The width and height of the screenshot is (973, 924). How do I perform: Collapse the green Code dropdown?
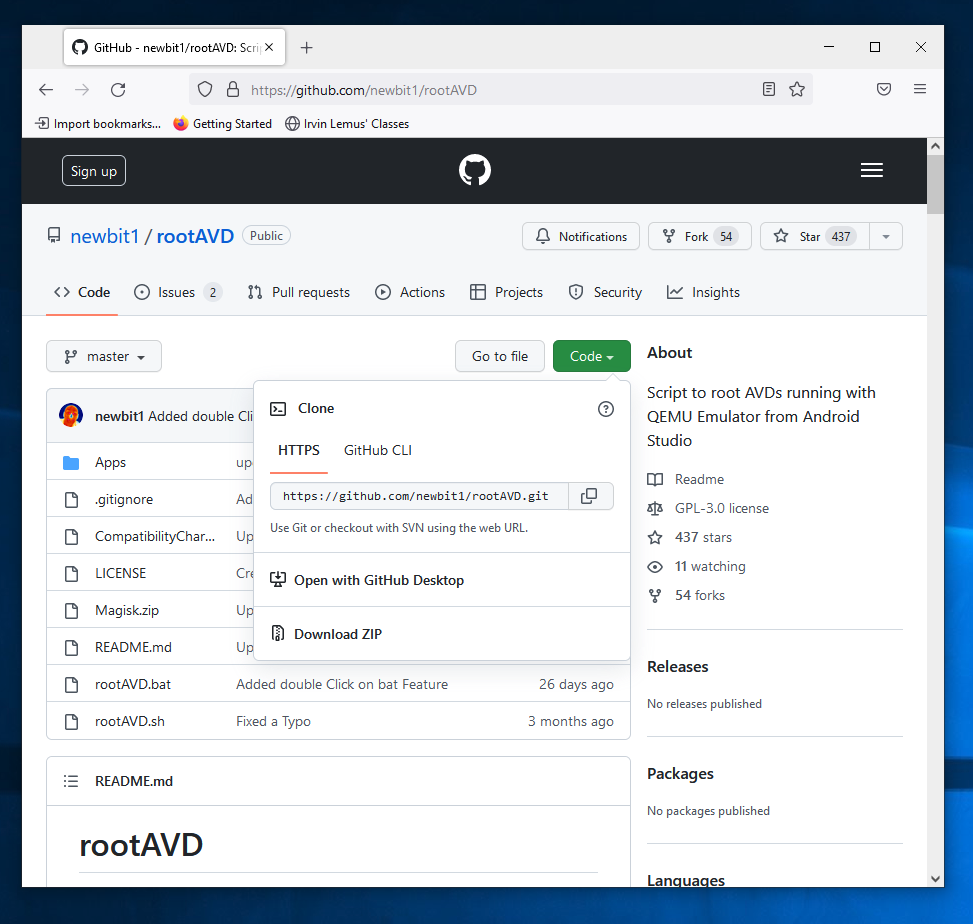pyautogui.click(x=591, y=356)
